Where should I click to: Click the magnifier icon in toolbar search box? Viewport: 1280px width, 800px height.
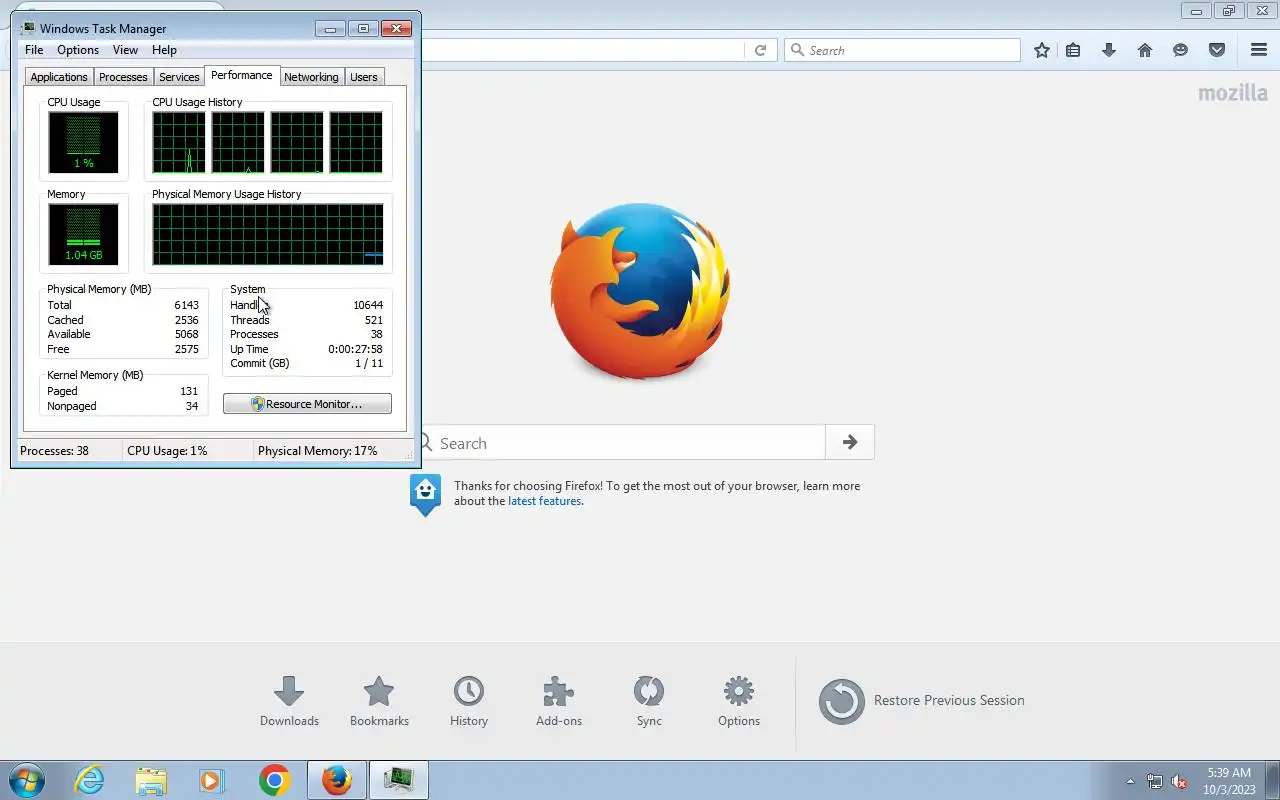798,50
